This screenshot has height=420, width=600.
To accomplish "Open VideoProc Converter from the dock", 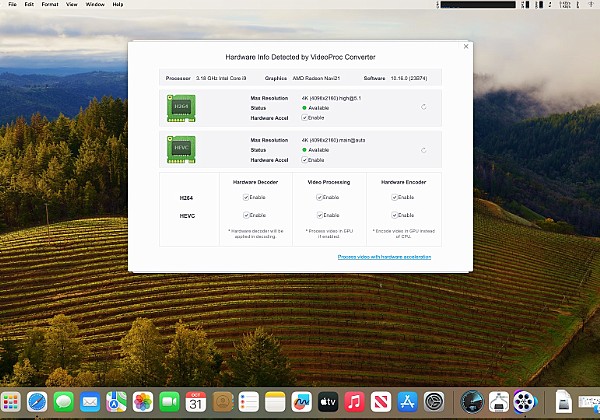I will pyautogui.click(x=524, y=402).
